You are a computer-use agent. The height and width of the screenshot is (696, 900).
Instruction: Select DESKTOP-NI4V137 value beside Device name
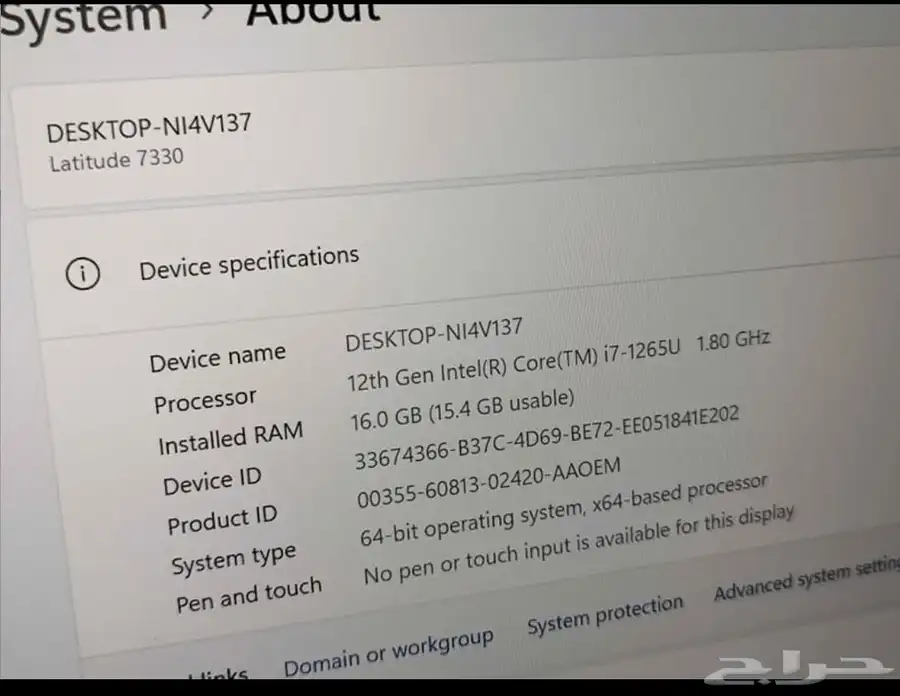pyautogui.click(x=434, y=335)
